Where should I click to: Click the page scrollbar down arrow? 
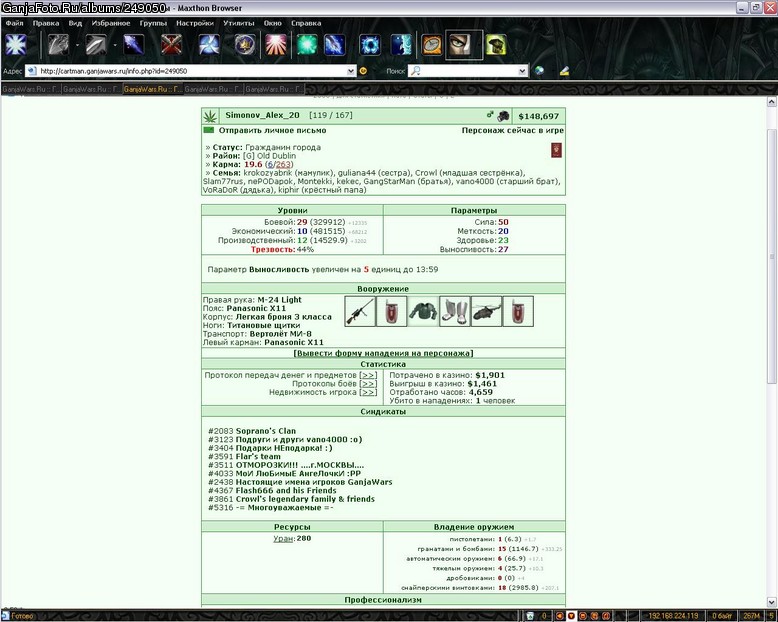pyautogui.click(x=772, y=602)
